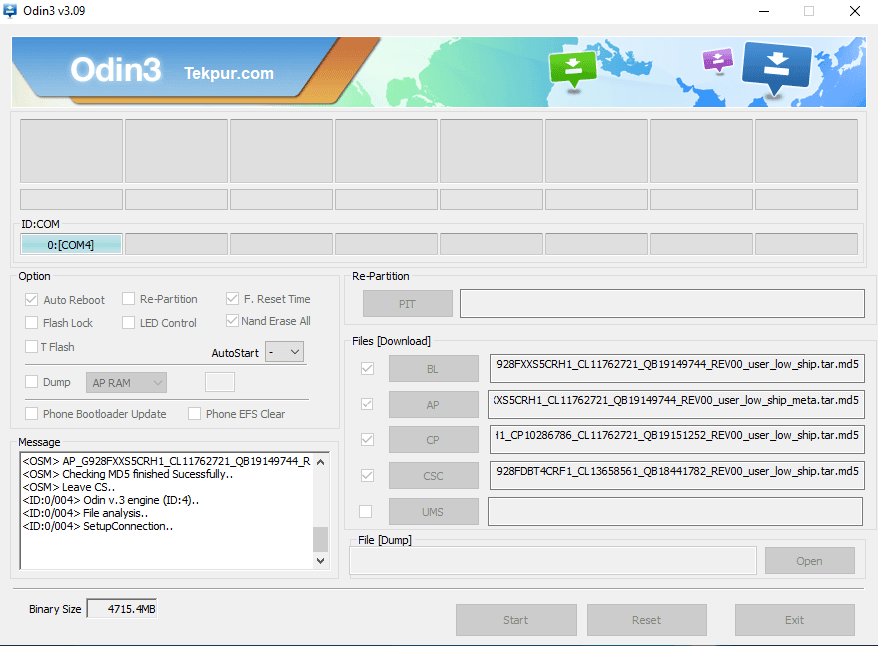
Task: Click the Binary Size value 4715.4MB
Action: pyautogui.click(x=122, y=609)
